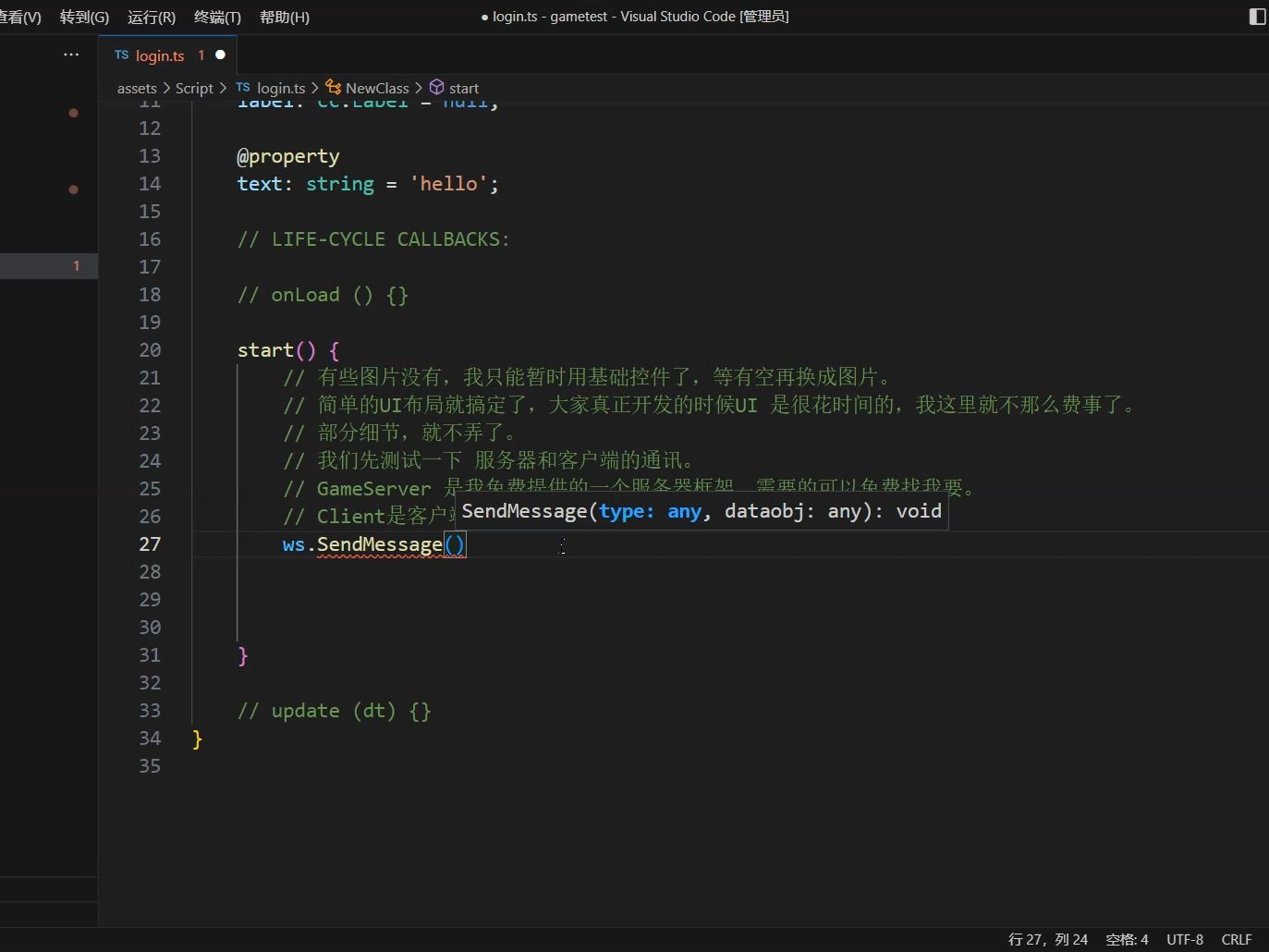Click the SendMessage signature help tooltip
1269x952 pixels.
pyautogui.click(x=702, y=511)
